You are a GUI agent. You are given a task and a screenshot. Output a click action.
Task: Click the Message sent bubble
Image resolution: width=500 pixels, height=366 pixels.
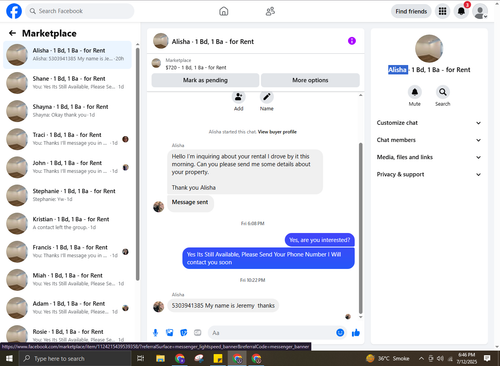pos(190,202)
